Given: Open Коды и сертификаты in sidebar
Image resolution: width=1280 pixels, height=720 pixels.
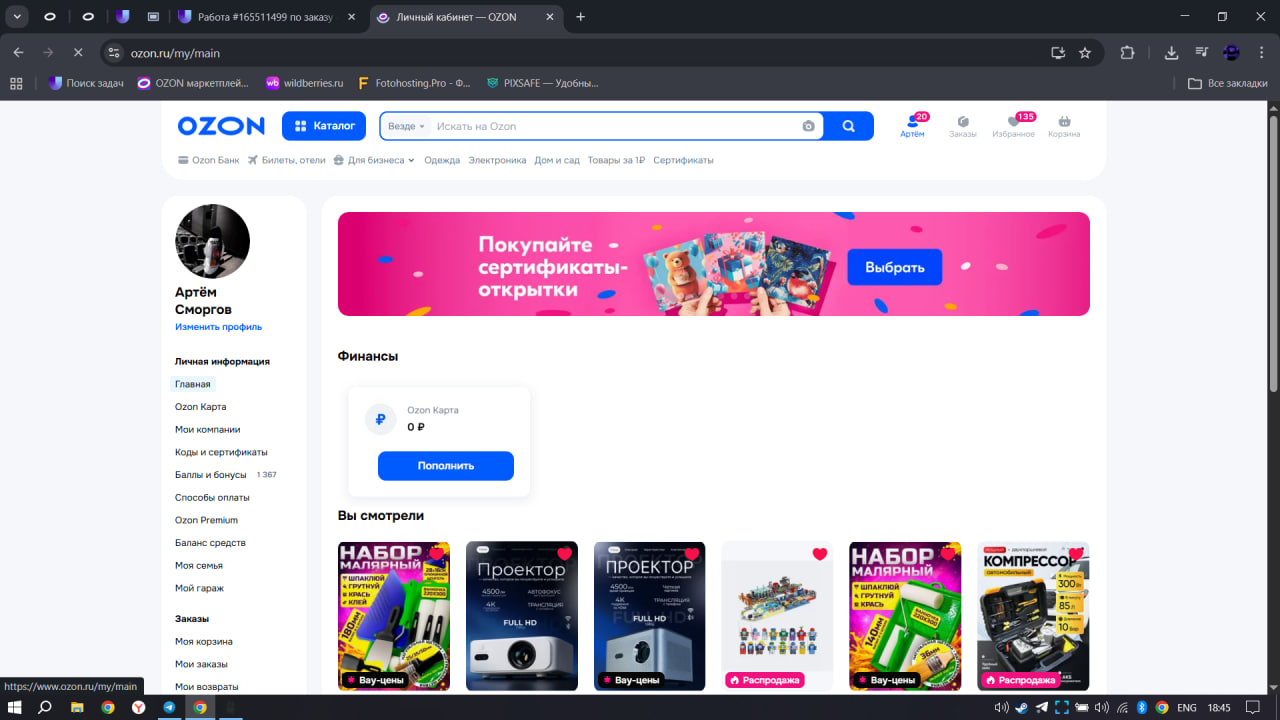Looking at the screenshot, I should (x=221, y=452).
